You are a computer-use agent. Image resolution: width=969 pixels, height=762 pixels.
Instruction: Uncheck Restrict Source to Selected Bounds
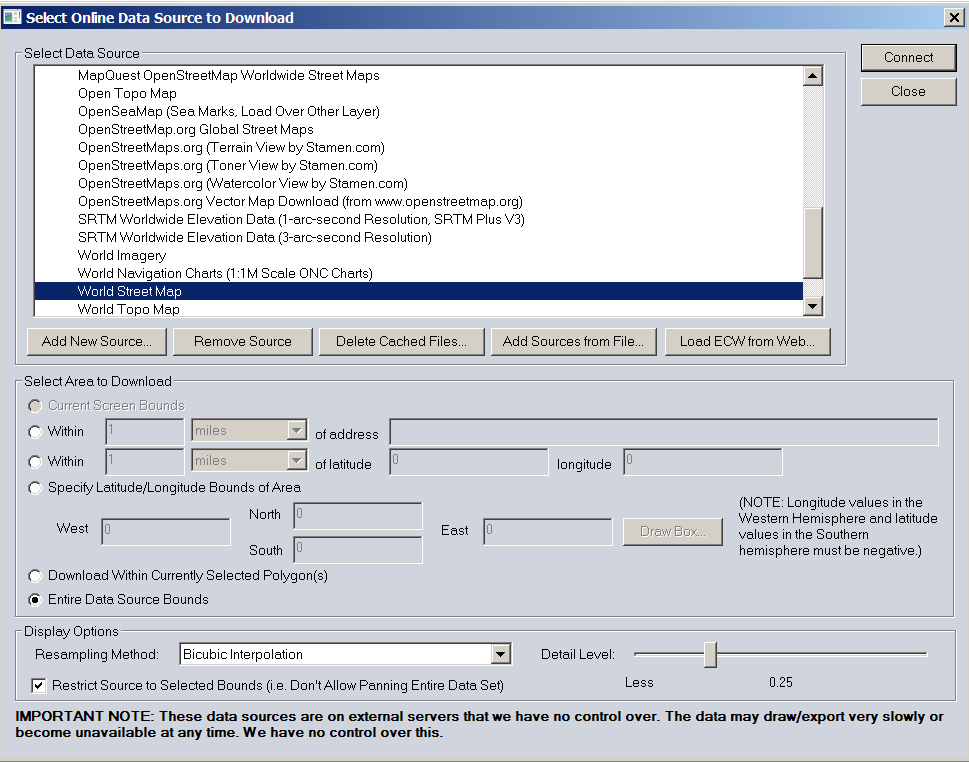[x=39, y=686]
